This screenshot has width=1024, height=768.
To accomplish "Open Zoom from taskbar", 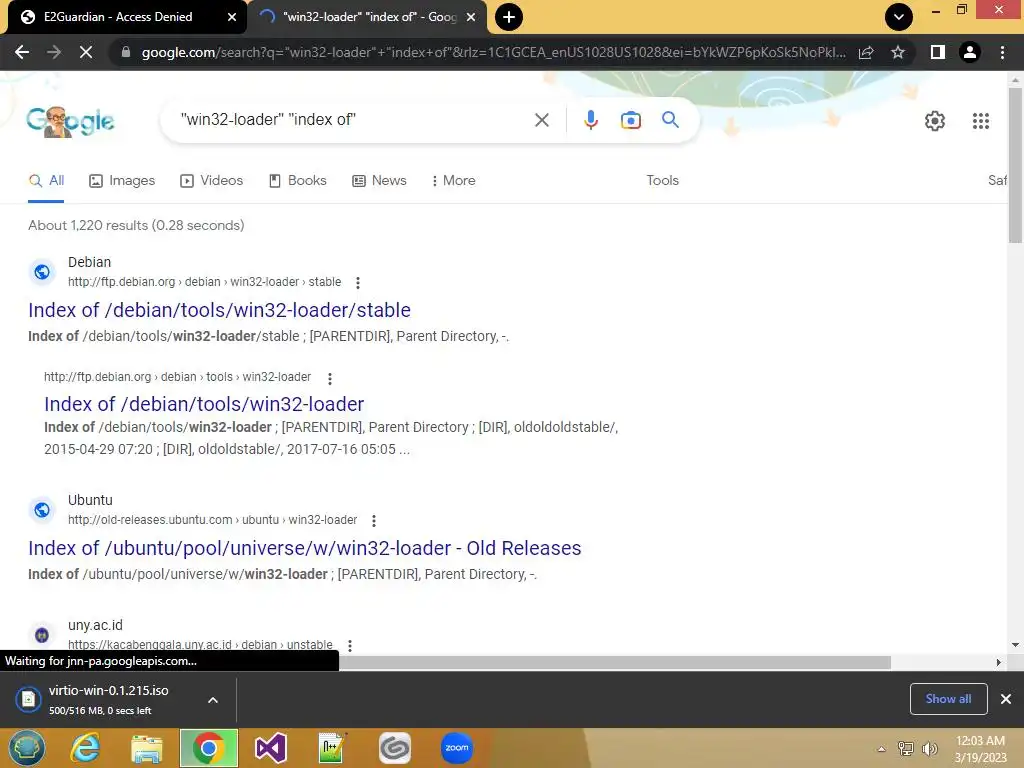I will pos(456,748).
